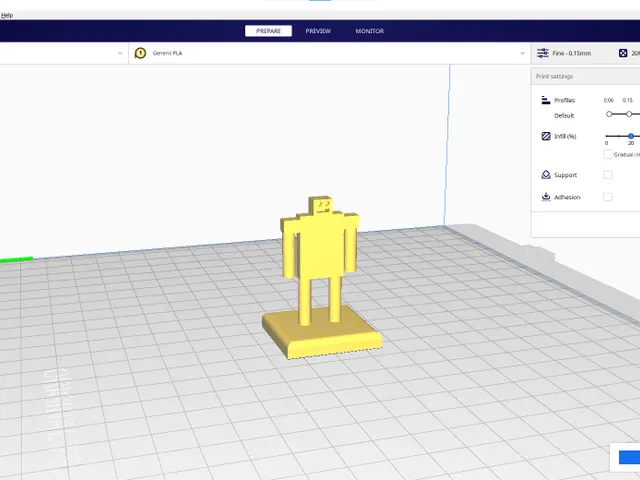
Task: Enable the Adhesion checkbox
Action: 608,197
